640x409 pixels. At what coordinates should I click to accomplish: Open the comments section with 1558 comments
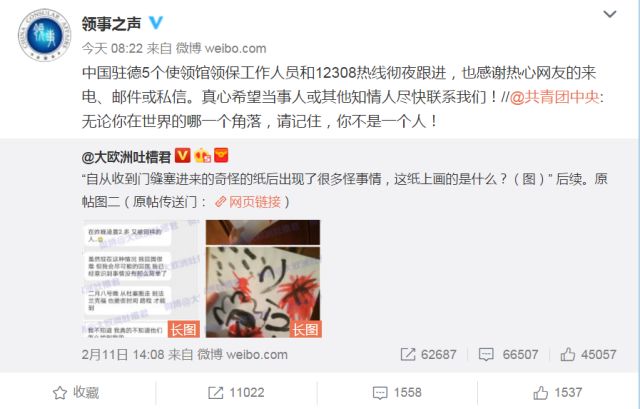(x=397, y=393)
